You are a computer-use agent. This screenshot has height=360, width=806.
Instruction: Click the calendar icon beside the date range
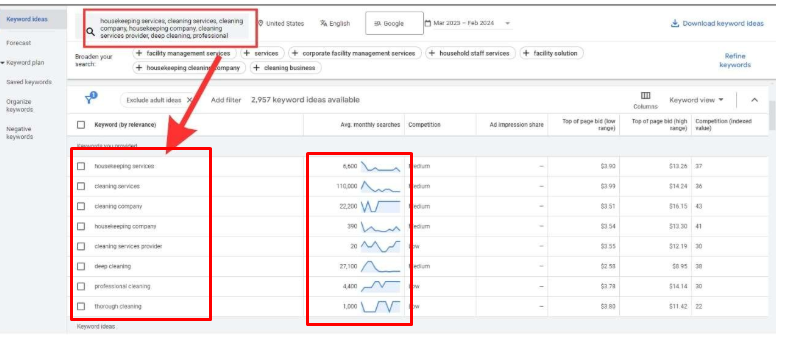coord(428,23)
